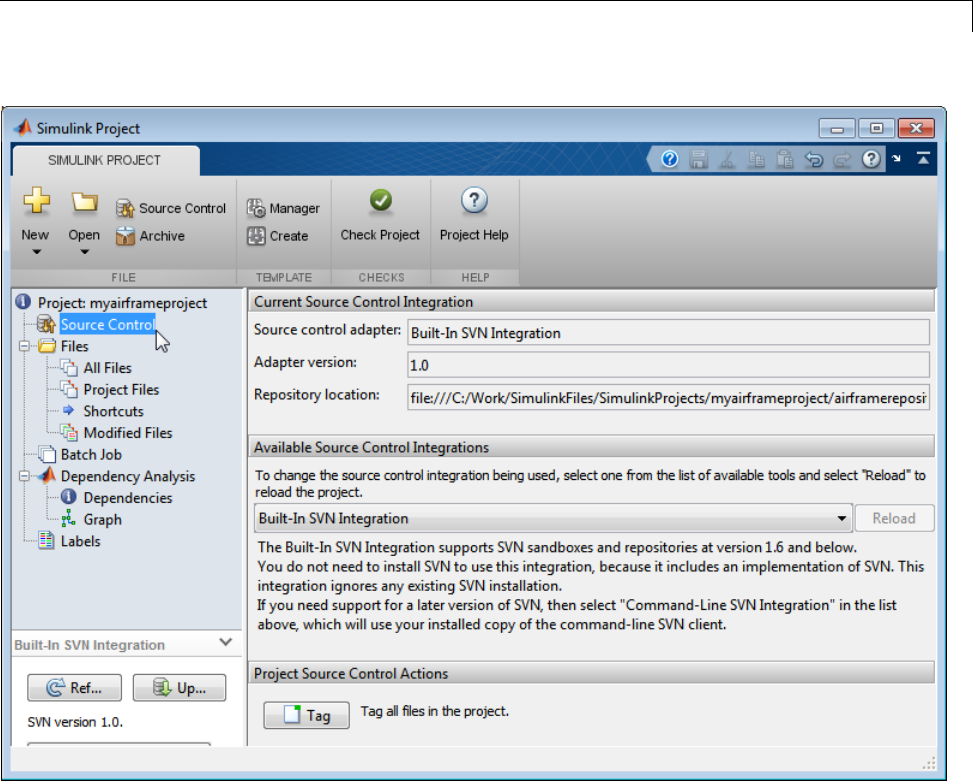The height and width of the screenshot is (781, 973).
Task: Click the Redo arrow icon
Action: pos(842,160)
